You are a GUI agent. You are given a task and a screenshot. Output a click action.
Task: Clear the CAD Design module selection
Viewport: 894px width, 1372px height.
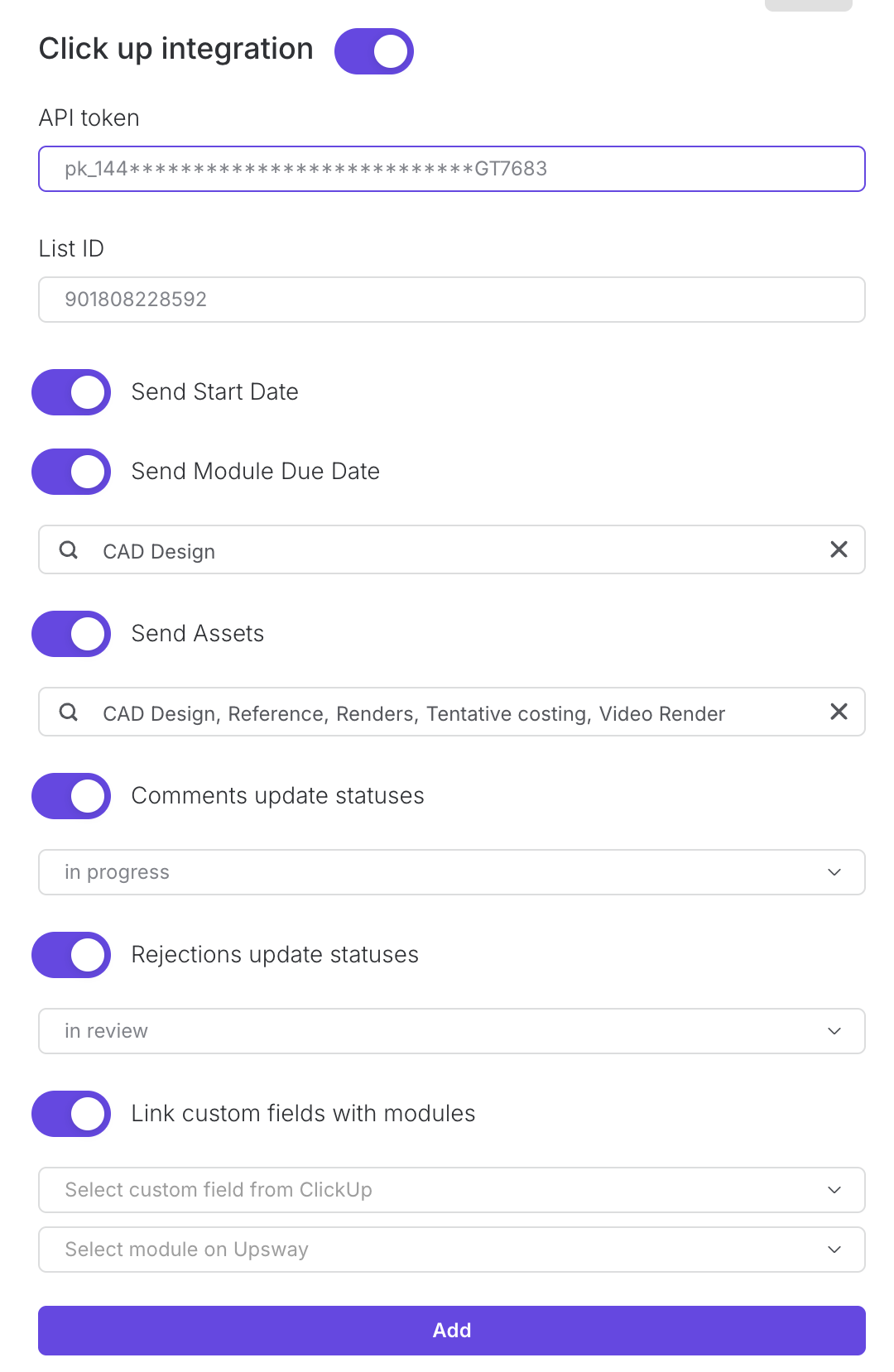[x=839, y=549]
